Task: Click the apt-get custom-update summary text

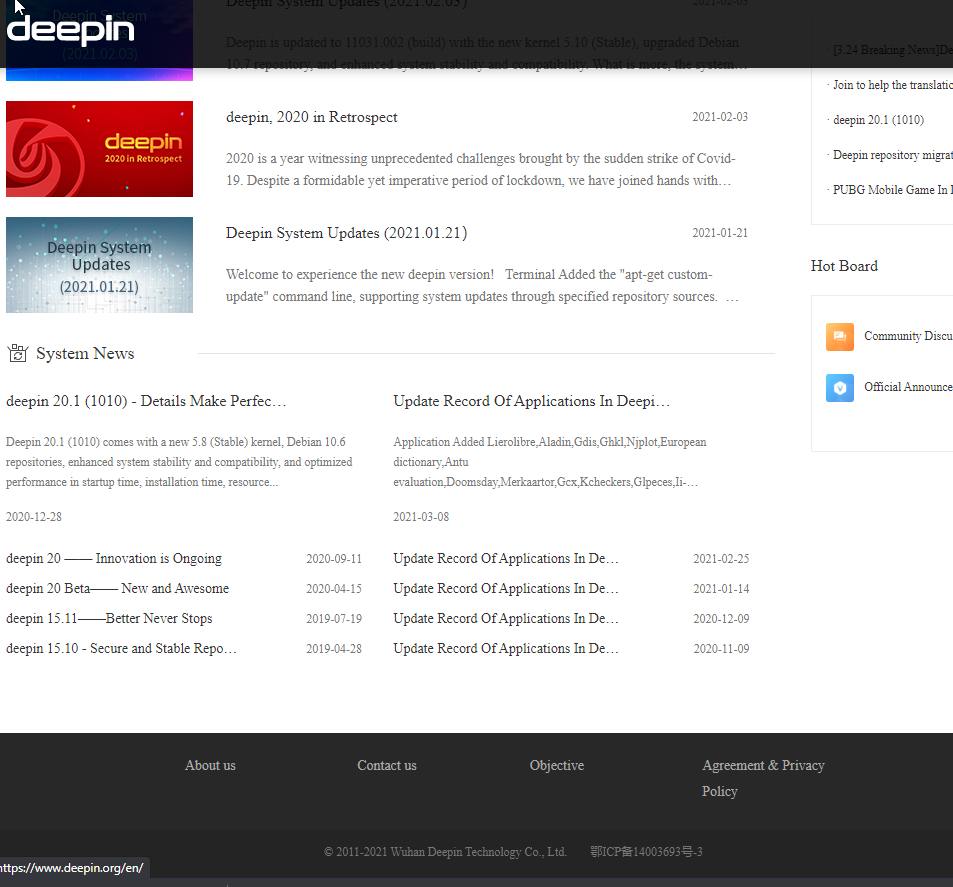Action: (482, 286)
